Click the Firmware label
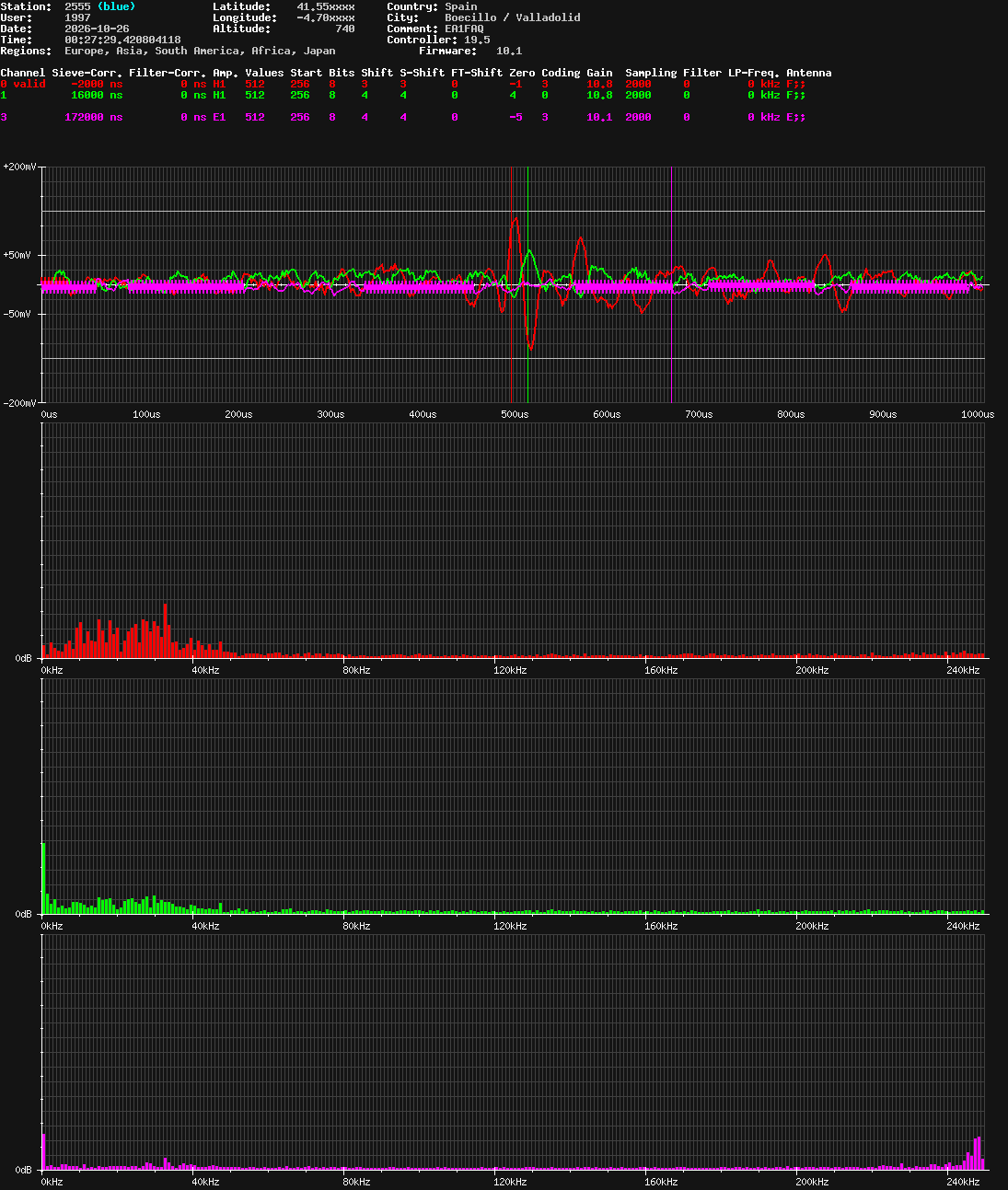This screenshot has height=1190, width=1008. click(x=447, y=51)
